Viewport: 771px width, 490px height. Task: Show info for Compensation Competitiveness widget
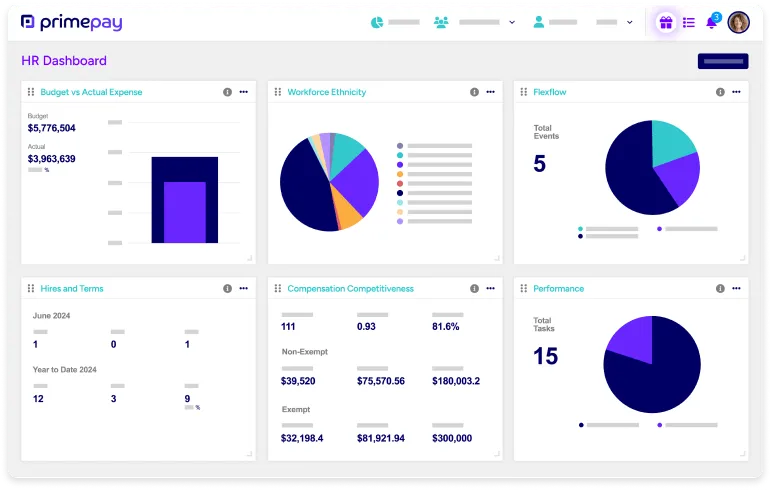point(474,288)
